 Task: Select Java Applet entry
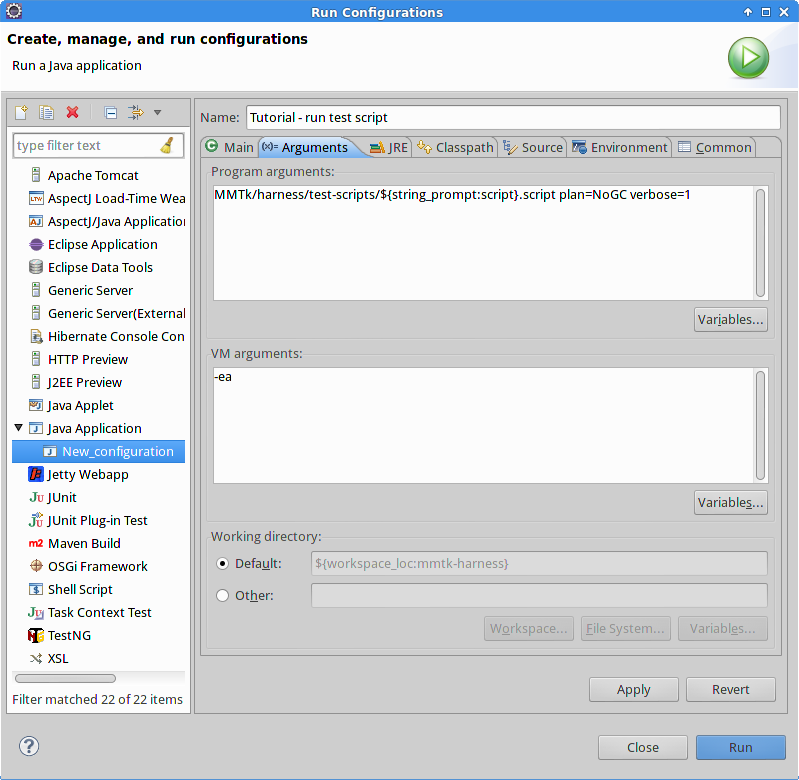click(71, 406)
